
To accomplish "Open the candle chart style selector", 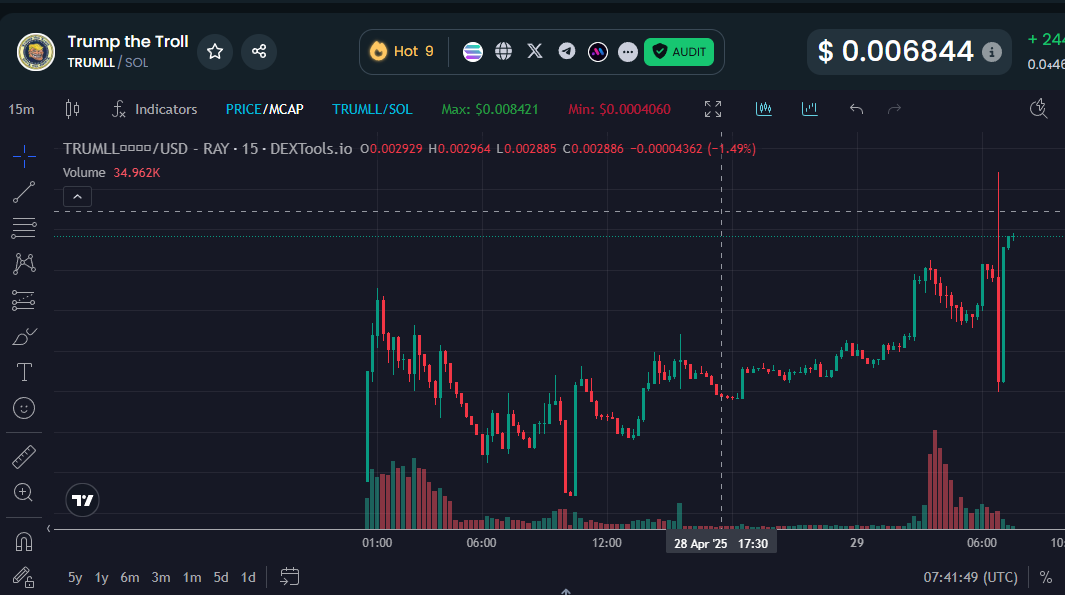I will tap(72, 109).
